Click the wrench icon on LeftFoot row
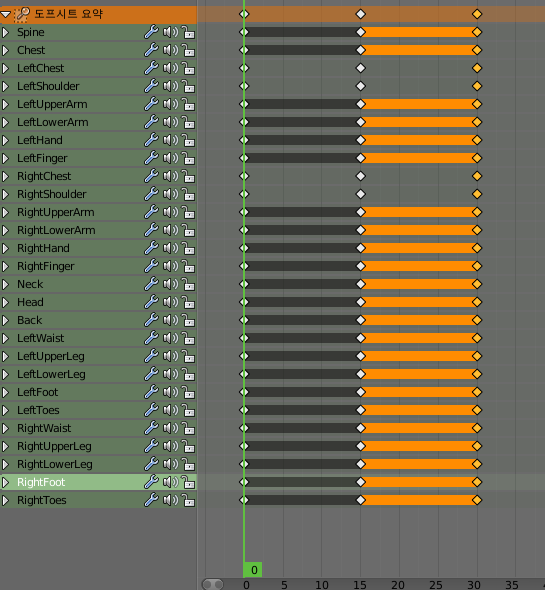545x590 pixels. coord(151,392)
